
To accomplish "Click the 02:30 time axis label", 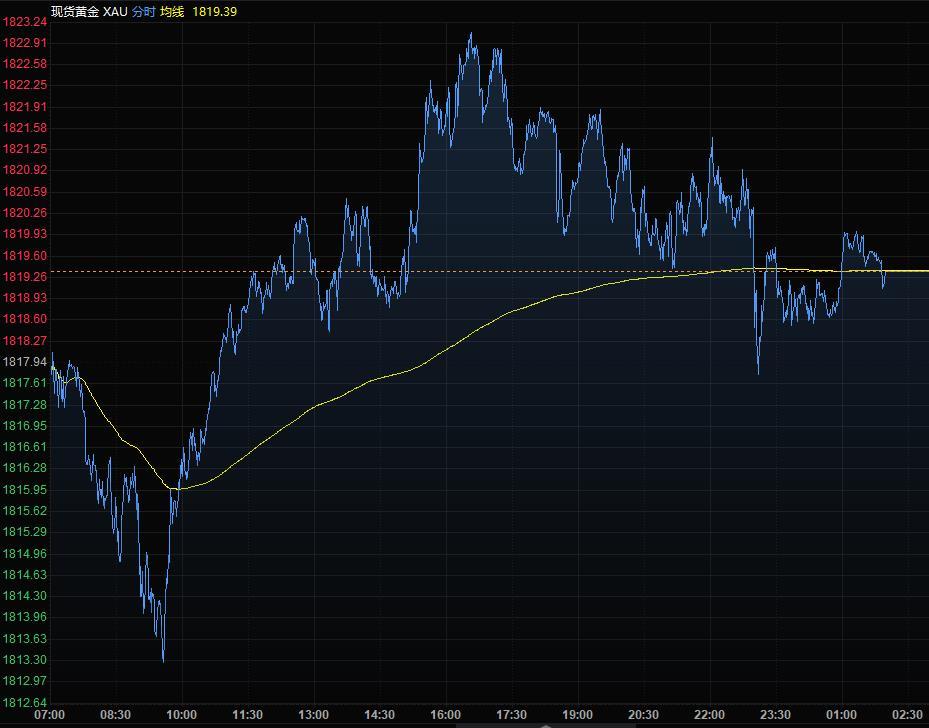I will pyautogui.click(x=907, y=715).
